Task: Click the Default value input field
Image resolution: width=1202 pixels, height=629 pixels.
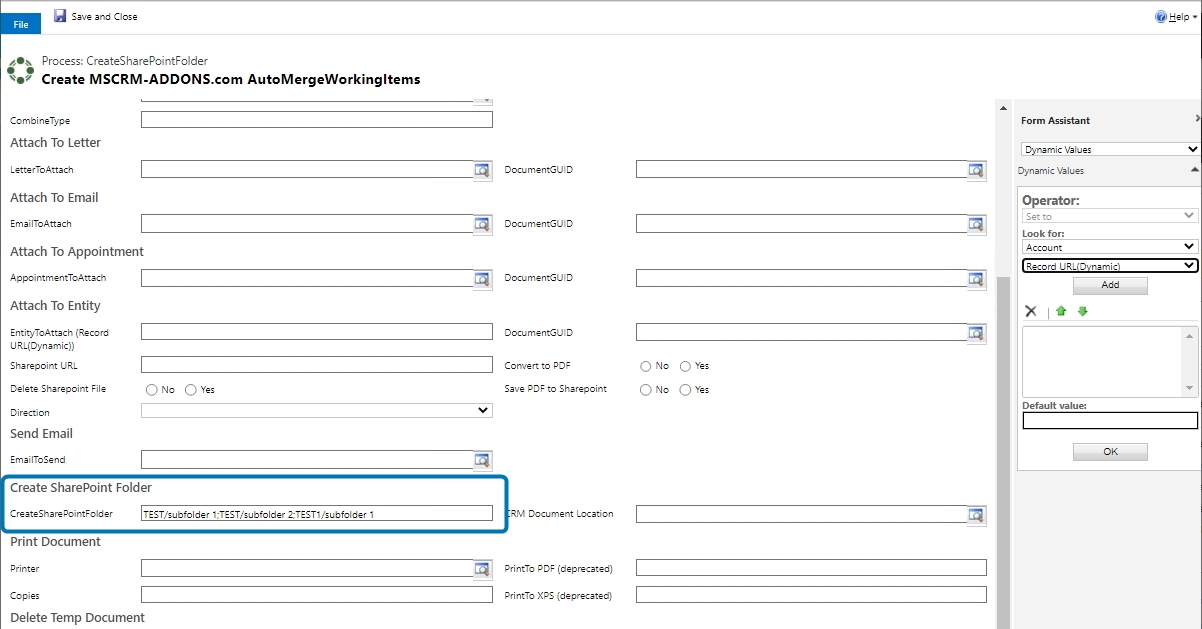Action: [1110, 421]
